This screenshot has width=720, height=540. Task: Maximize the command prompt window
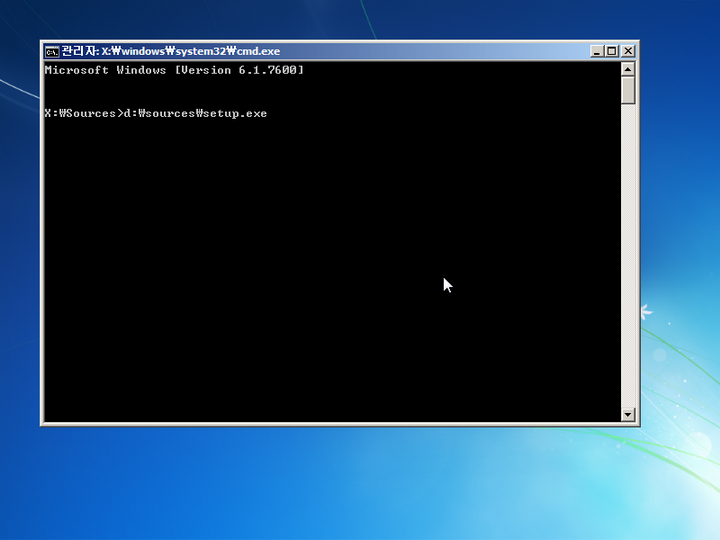[x=612, y=51]
